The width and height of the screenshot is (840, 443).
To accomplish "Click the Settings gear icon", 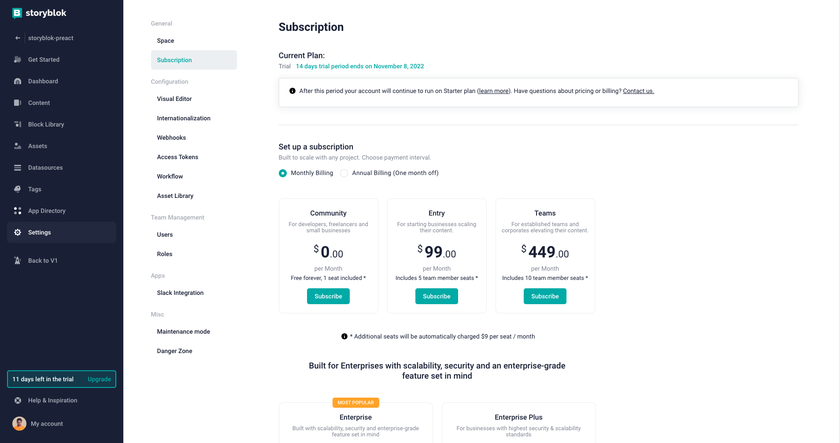I will click(18, 232).
